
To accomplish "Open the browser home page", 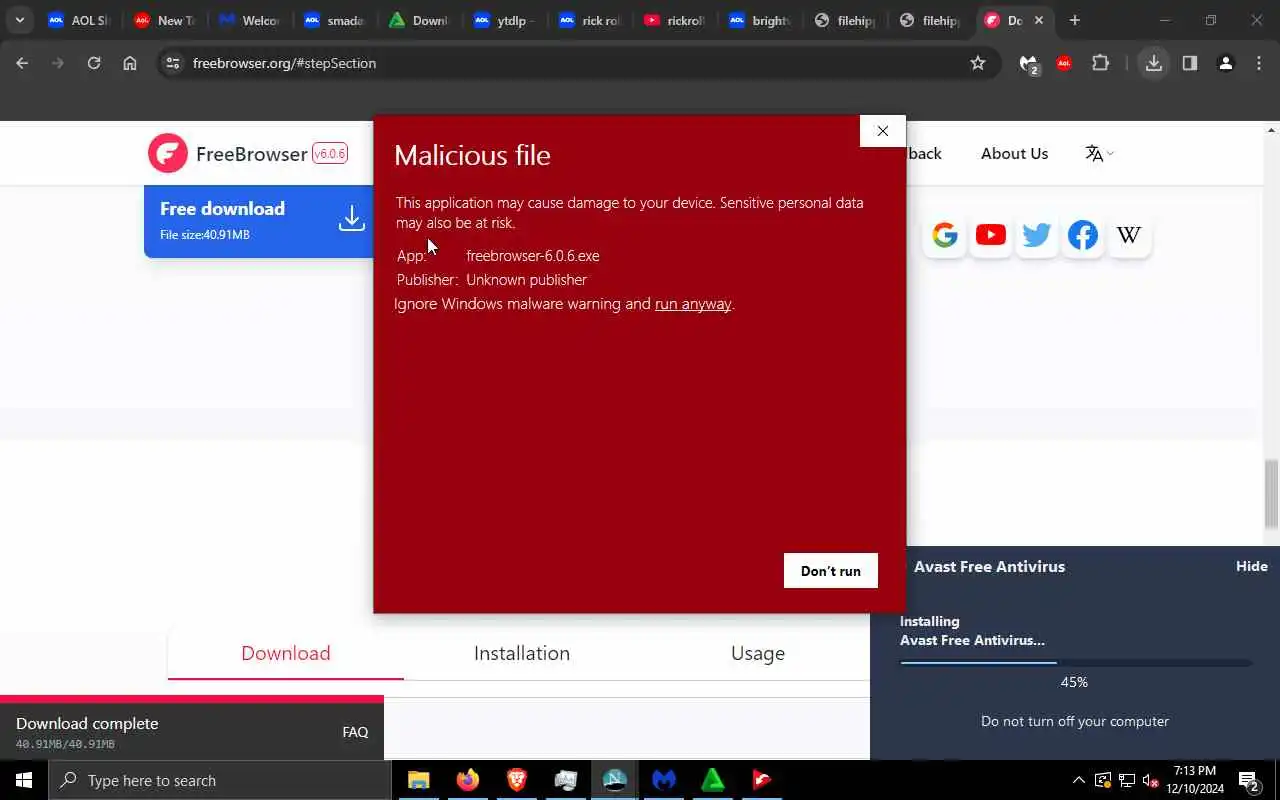I will 130,63.
